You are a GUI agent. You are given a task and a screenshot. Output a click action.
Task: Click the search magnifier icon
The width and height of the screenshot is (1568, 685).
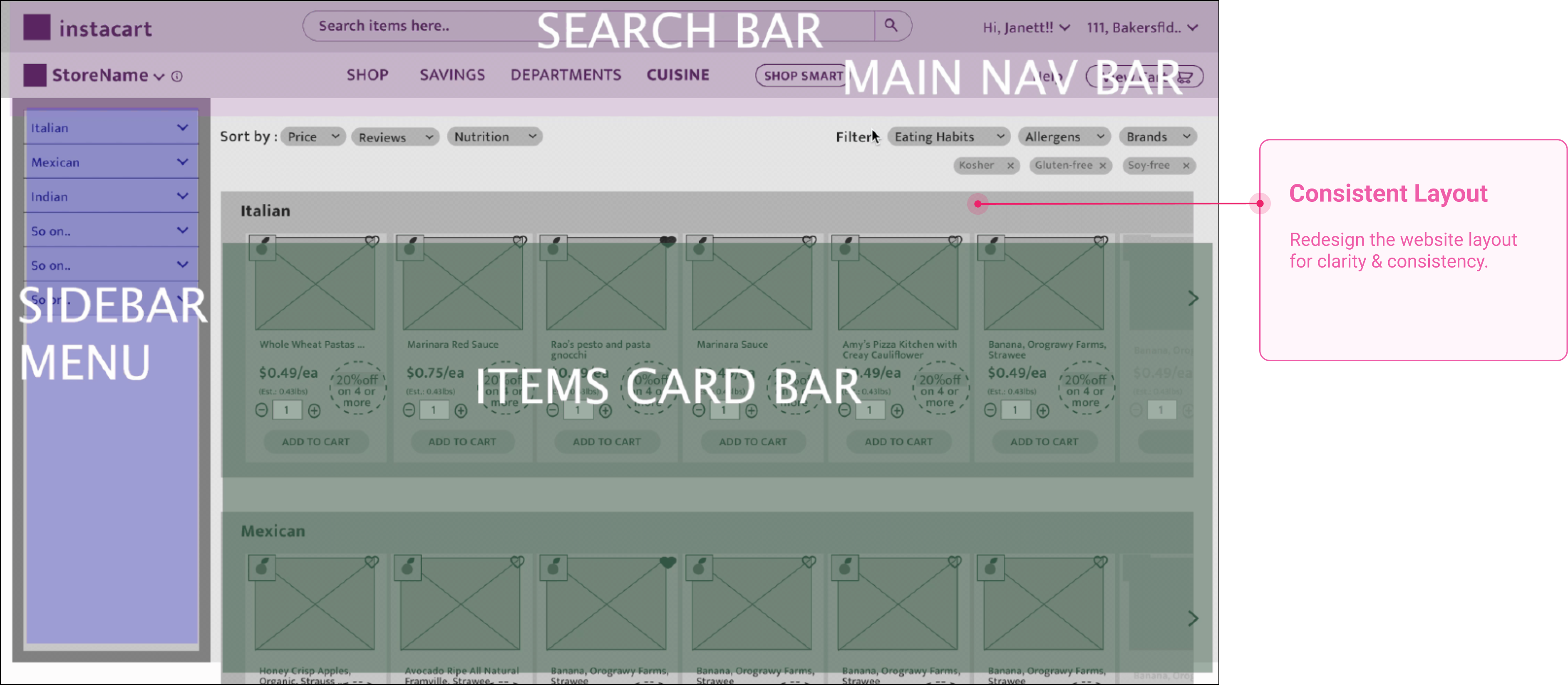click(x=891, y=25)
